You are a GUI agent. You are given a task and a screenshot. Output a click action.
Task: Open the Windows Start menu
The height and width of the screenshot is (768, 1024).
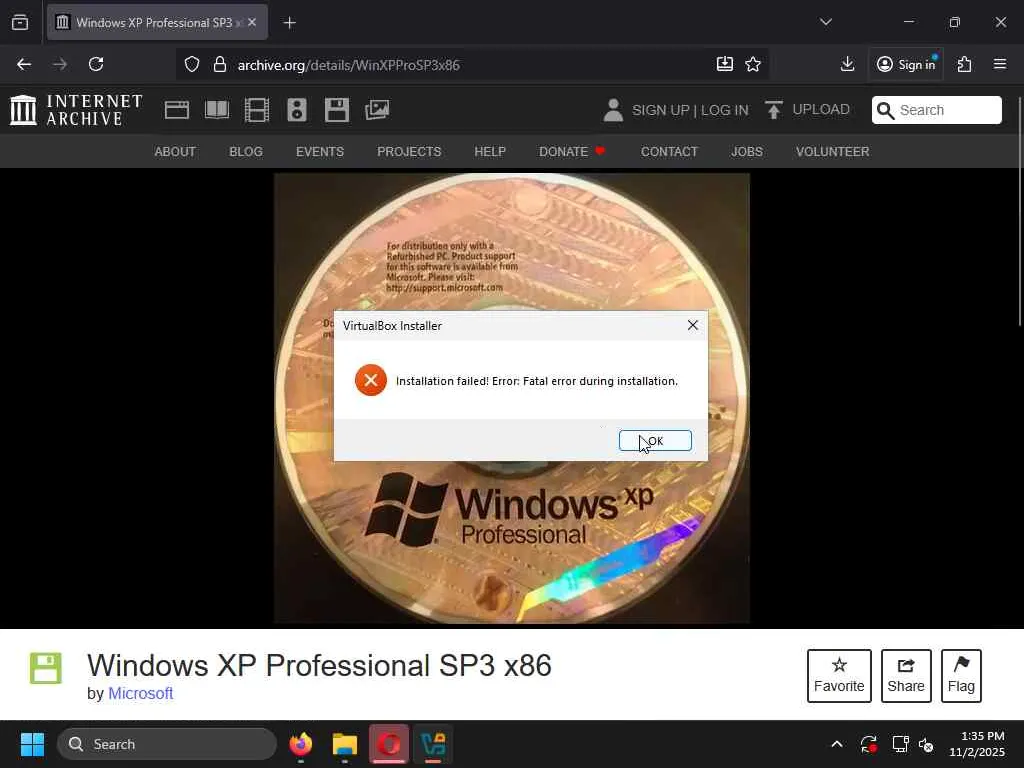click(32, 744)
